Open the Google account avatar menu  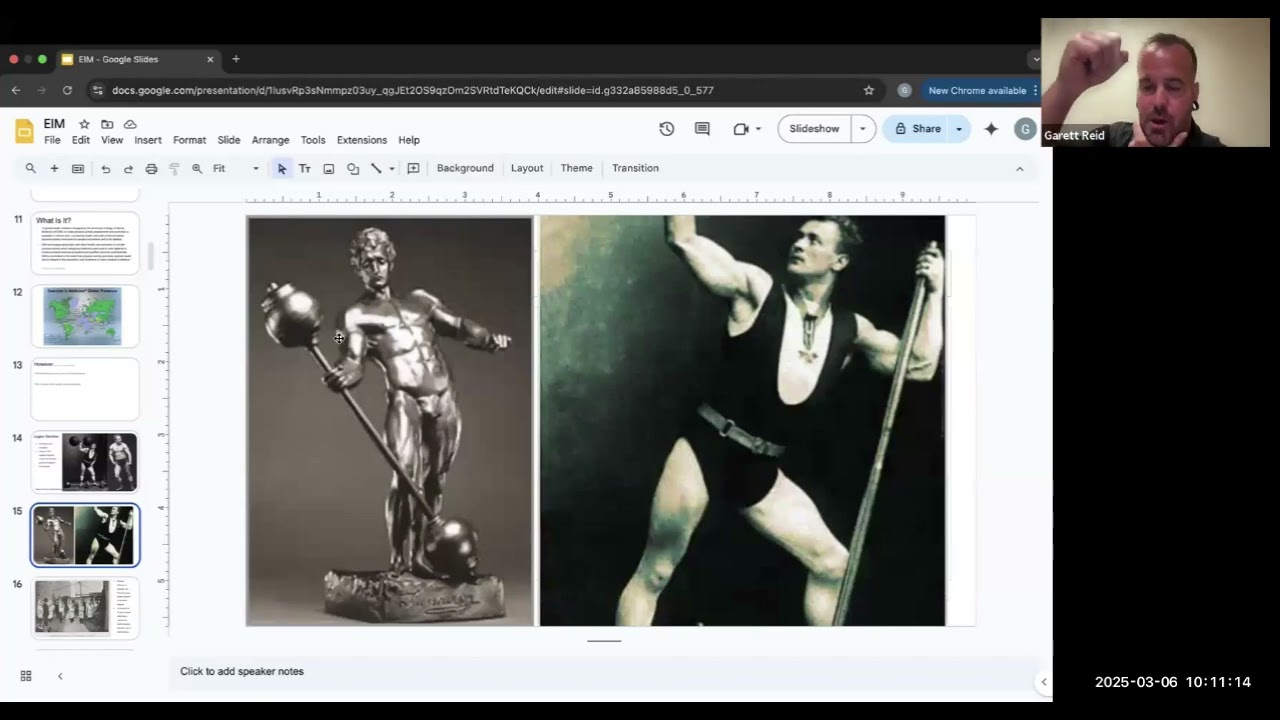[1025, 129]
